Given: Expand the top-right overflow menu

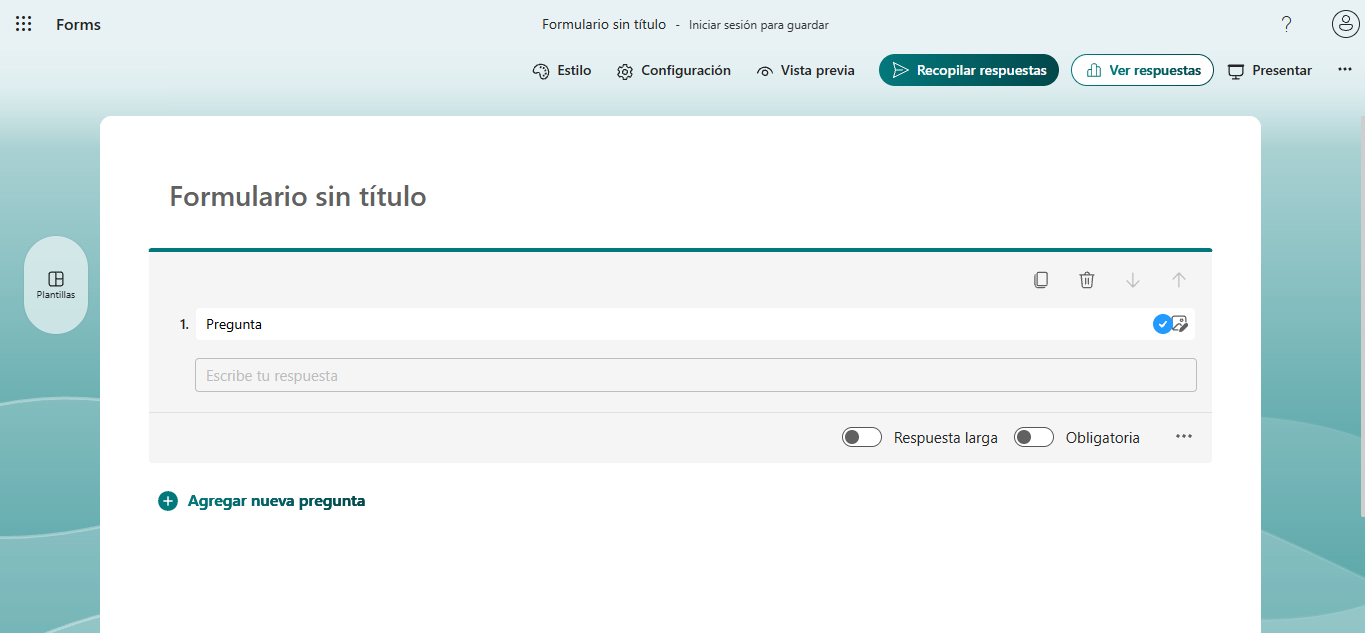Looking at the screenshot, I should pos(1344,70).
